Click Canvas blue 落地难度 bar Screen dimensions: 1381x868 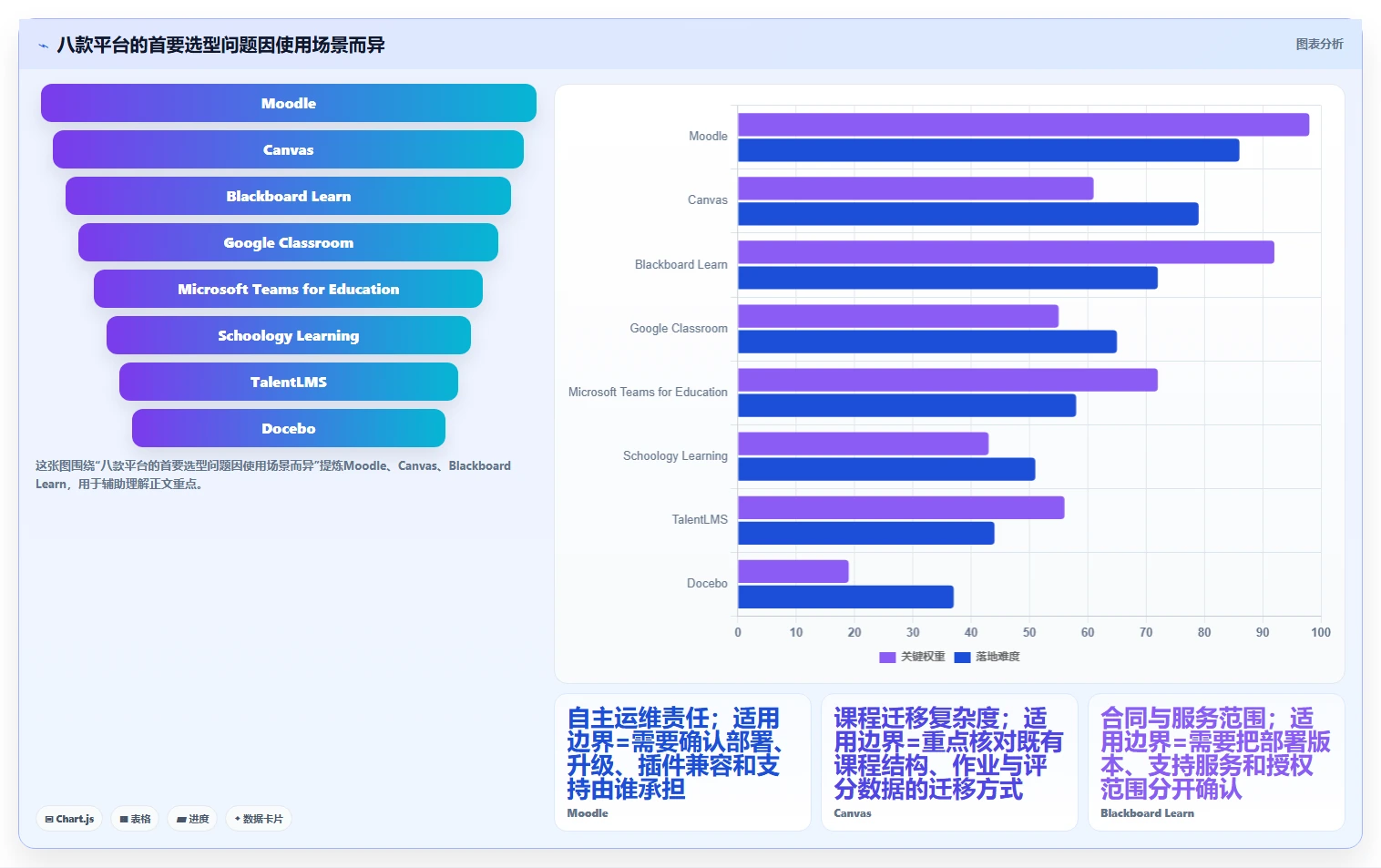coord(968,214)
